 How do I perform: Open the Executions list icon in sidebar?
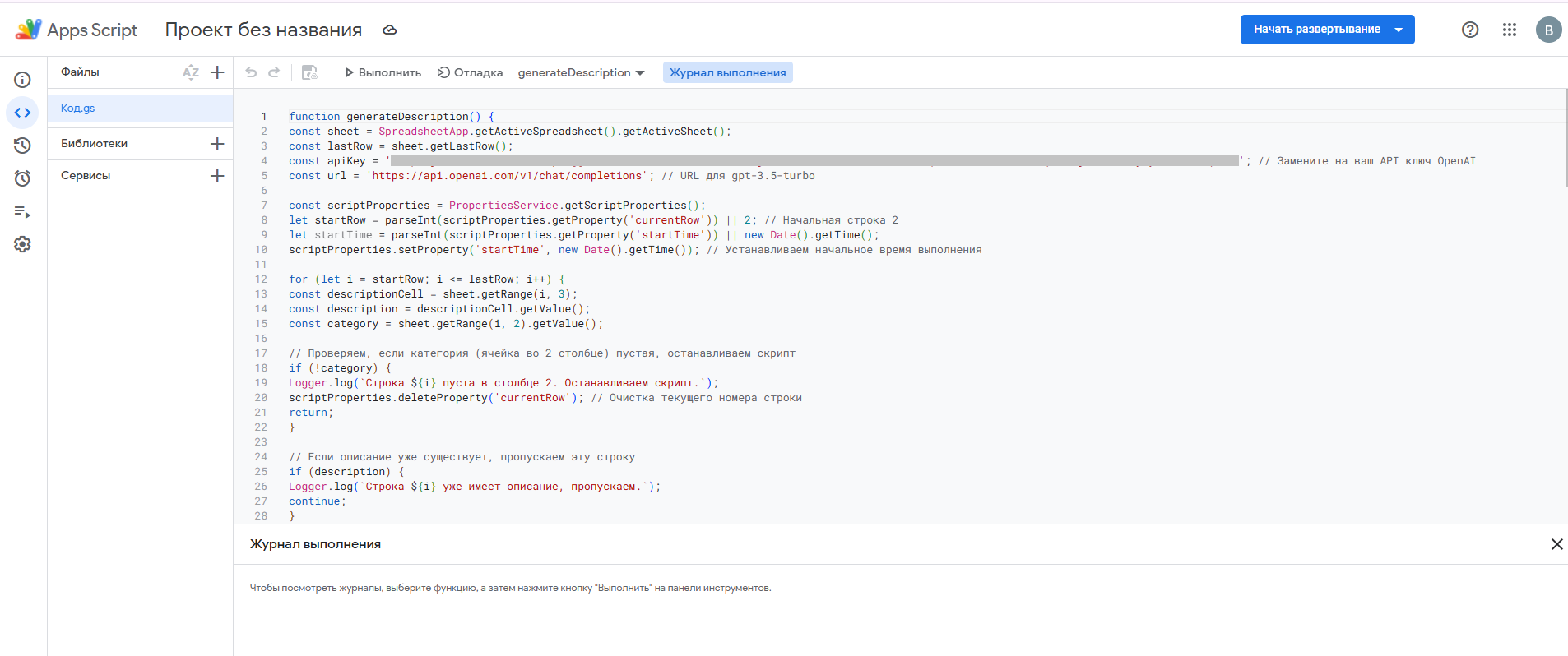[22, 212]
